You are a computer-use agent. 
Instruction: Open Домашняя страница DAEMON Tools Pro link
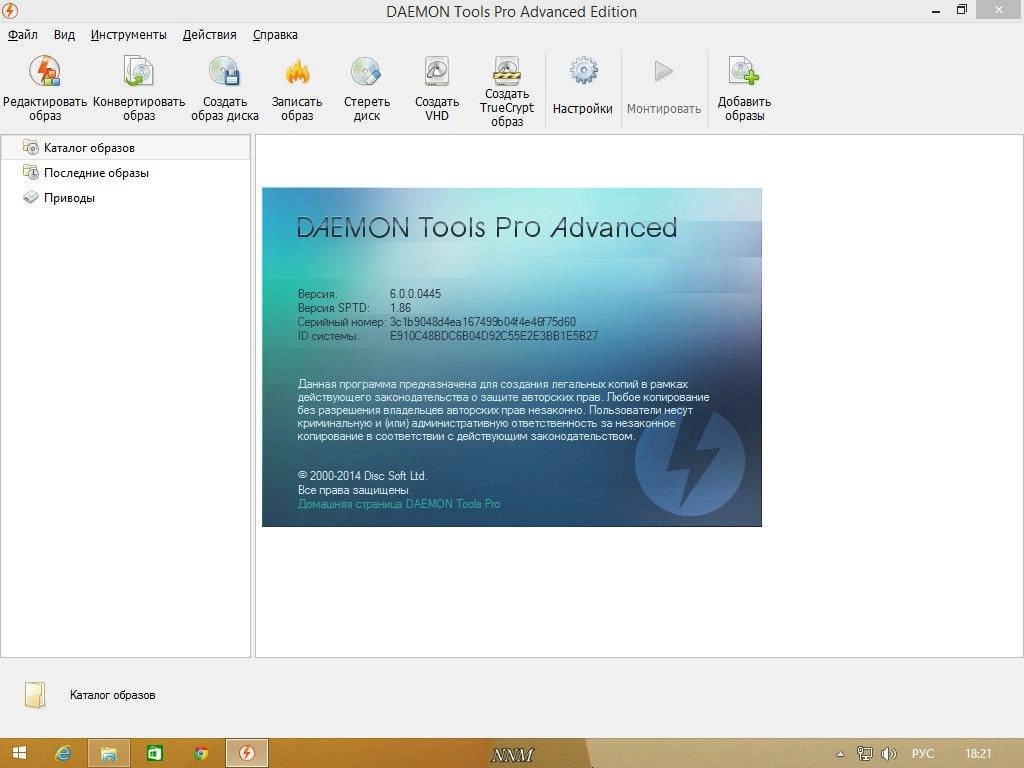click(x=399, y=504)
